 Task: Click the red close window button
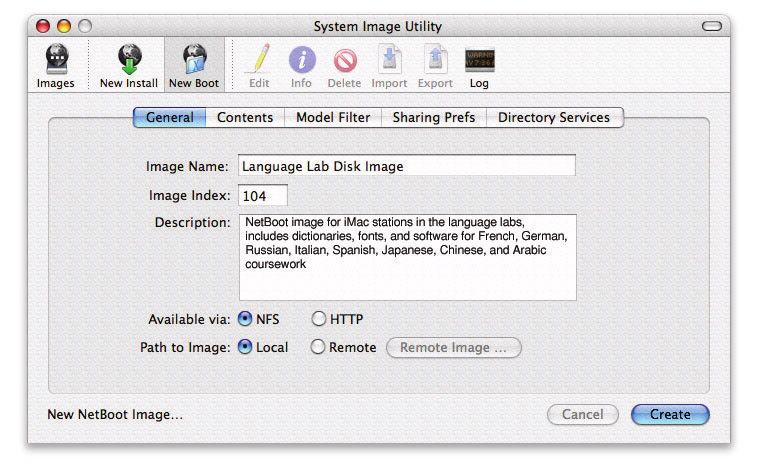(44, 26)
